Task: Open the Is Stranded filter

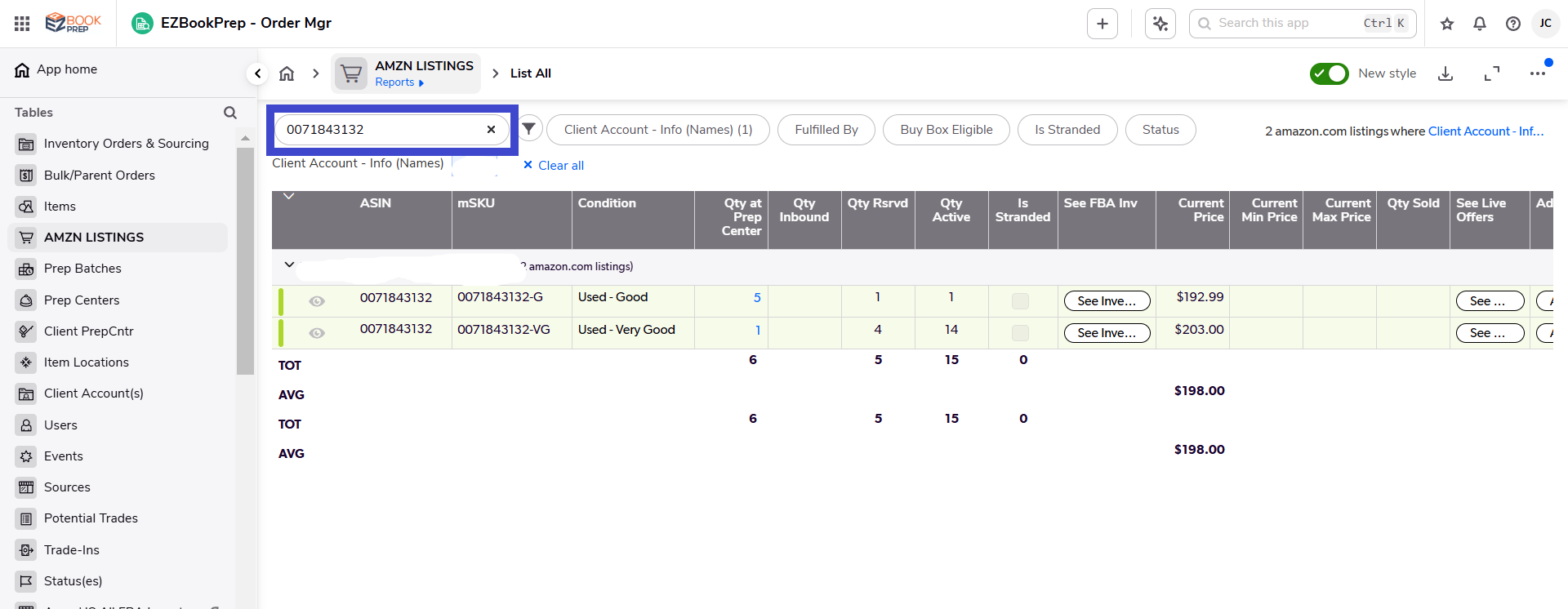Action: click(1067, 130)
